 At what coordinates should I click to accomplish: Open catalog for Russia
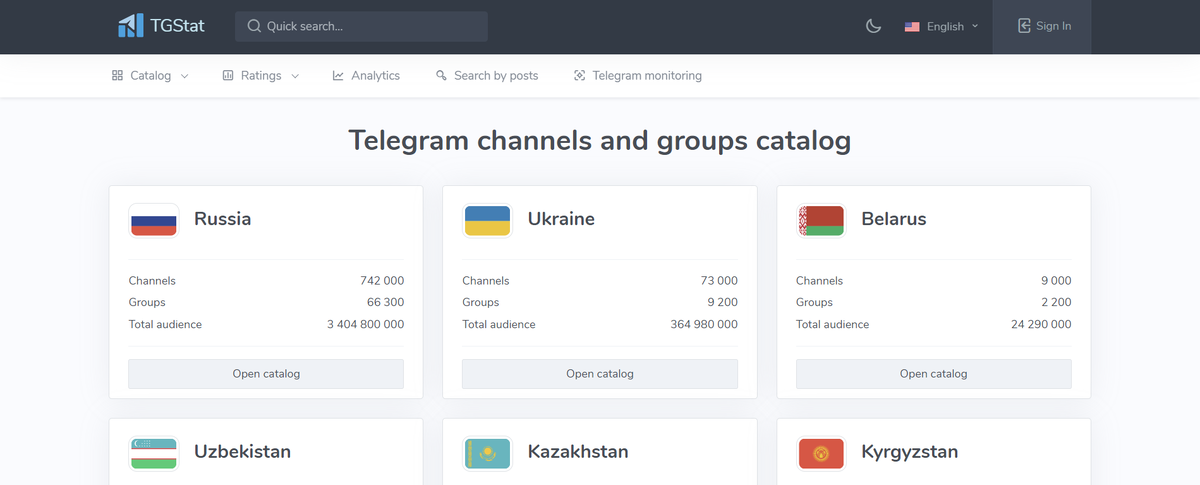click(x=266, y=374)
